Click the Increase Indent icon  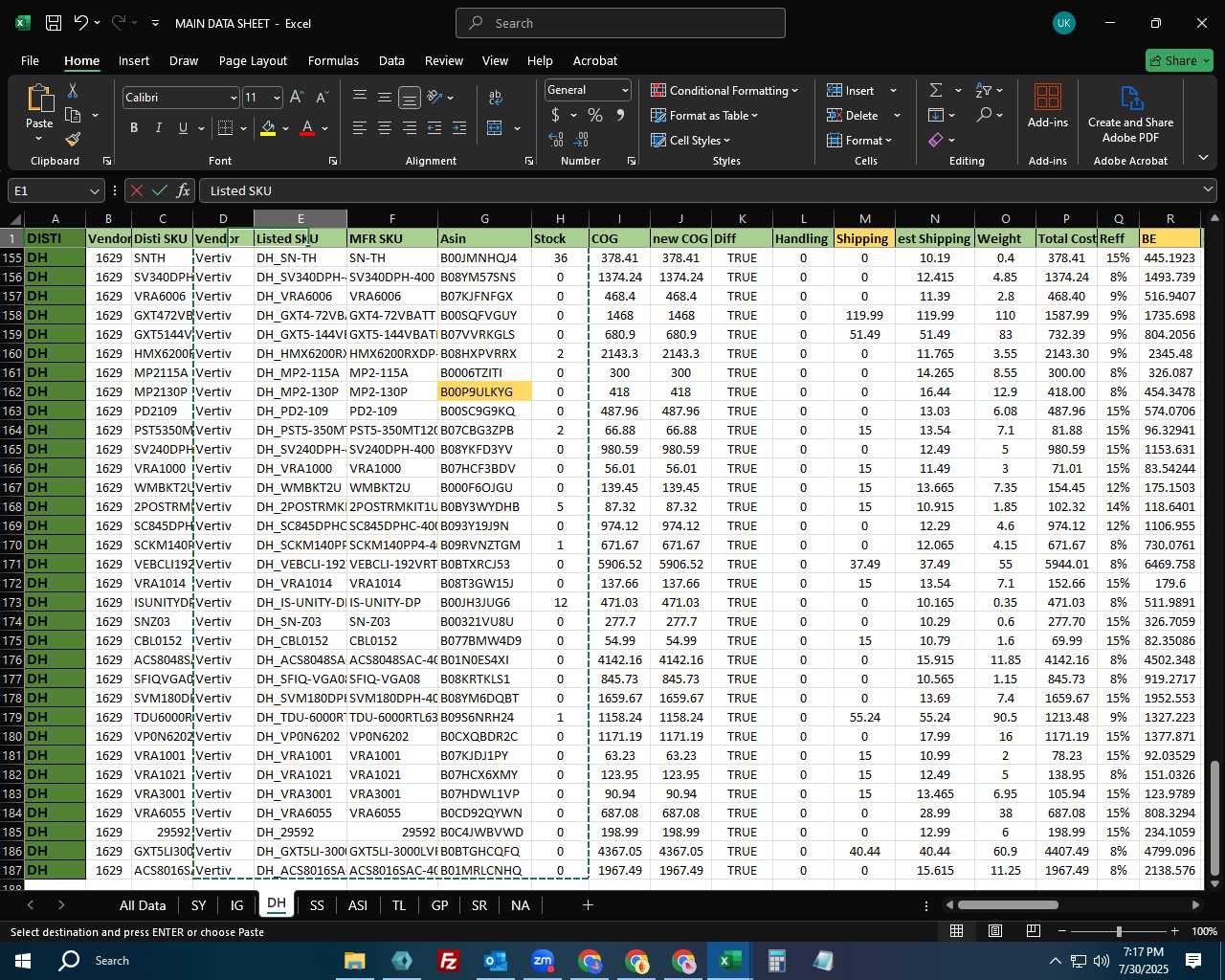[x=459, y=128]
